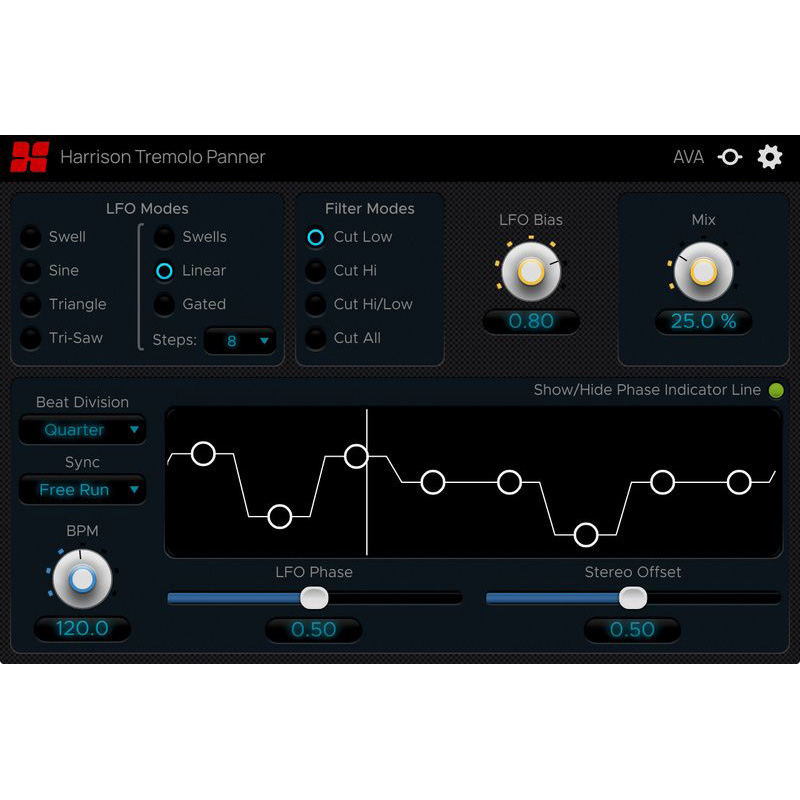Click the red Harrison logo icon
This screenshot has height=800, width=800.
click(30, 157)
